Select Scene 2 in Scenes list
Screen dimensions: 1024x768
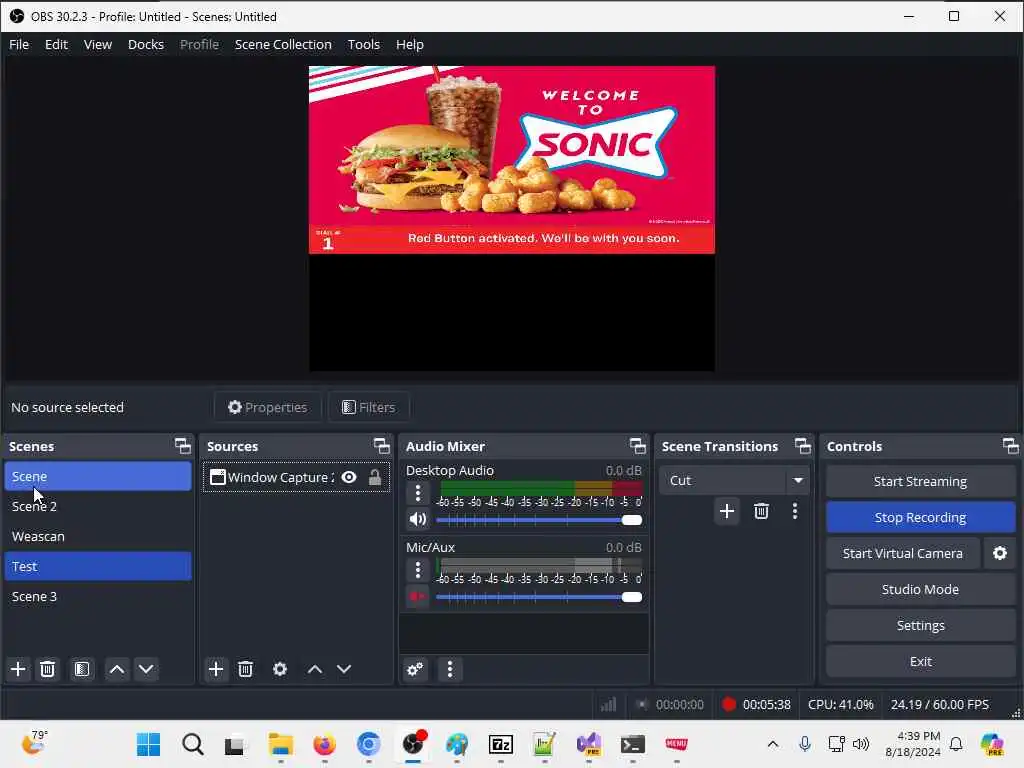pos(98,506)
